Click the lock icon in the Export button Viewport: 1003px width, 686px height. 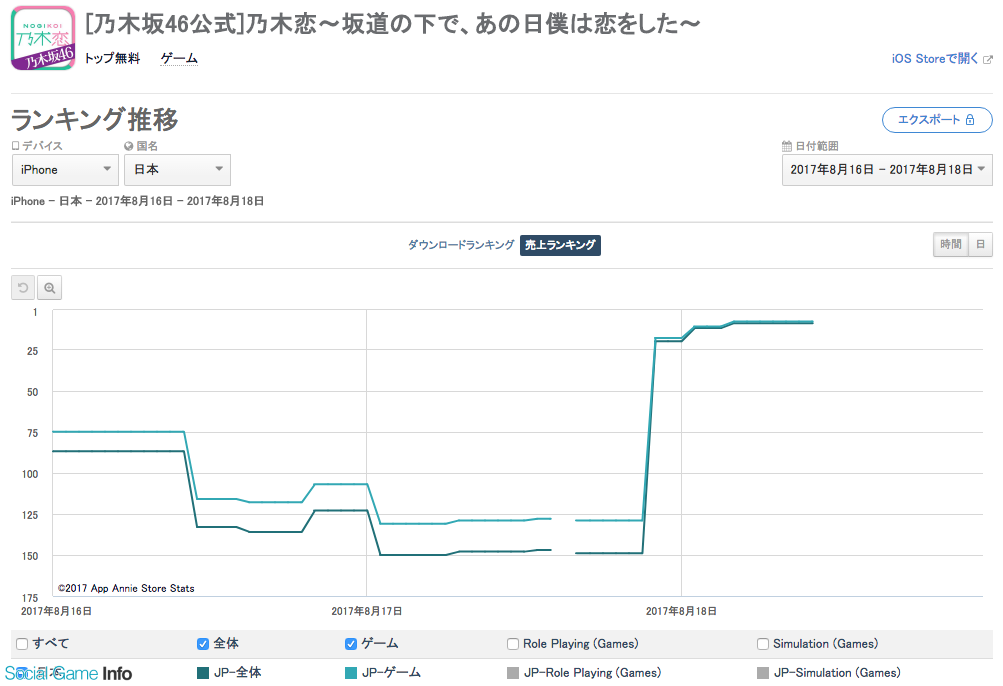tap(970, 120)
